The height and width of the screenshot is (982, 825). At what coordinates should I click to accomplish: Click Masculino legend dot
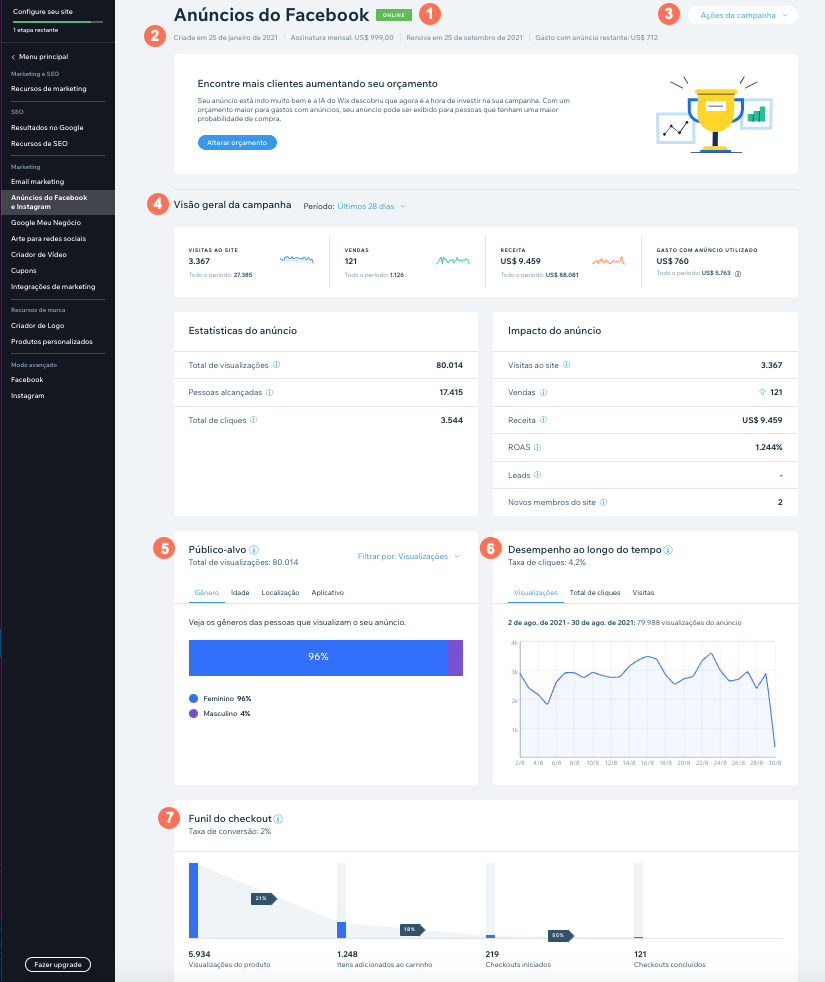[x=194, y=713]
